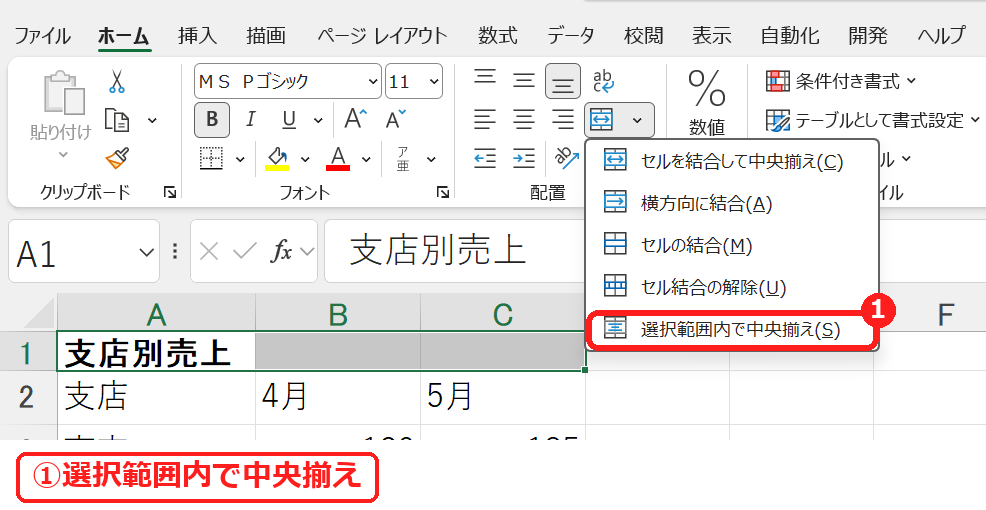Click the Format Painter brush icon
The height and width of the screenshot is (510, 986).
point(118,158)
